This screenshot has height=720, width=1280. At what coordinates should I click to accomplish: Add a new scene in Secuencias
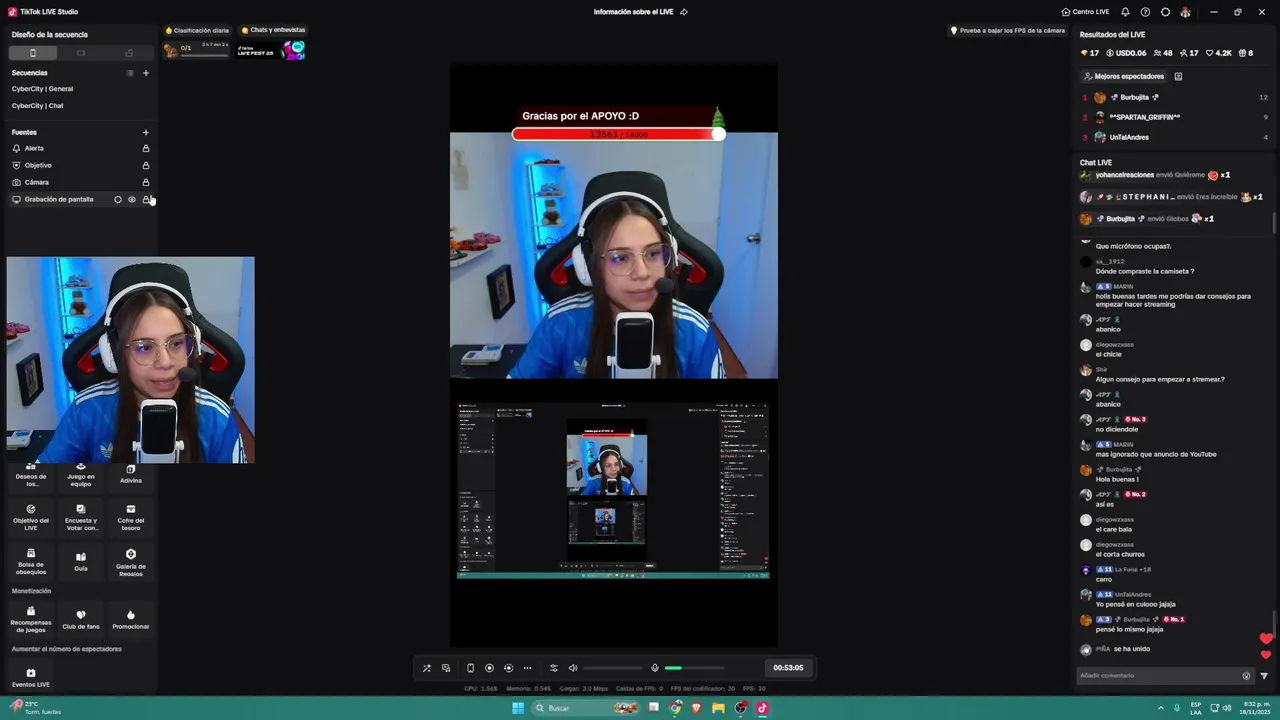pos(146,73)
